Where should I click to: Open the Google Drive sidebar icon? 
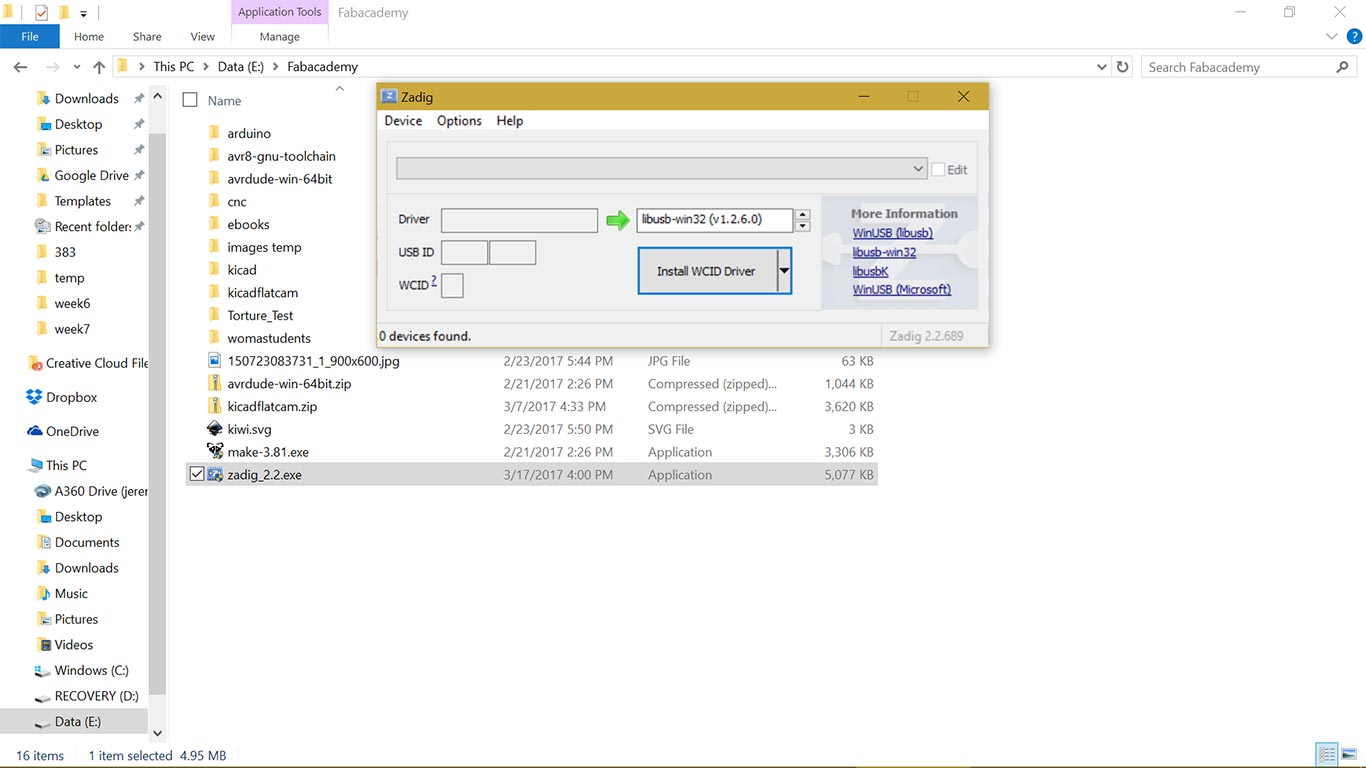pos(42,175)
